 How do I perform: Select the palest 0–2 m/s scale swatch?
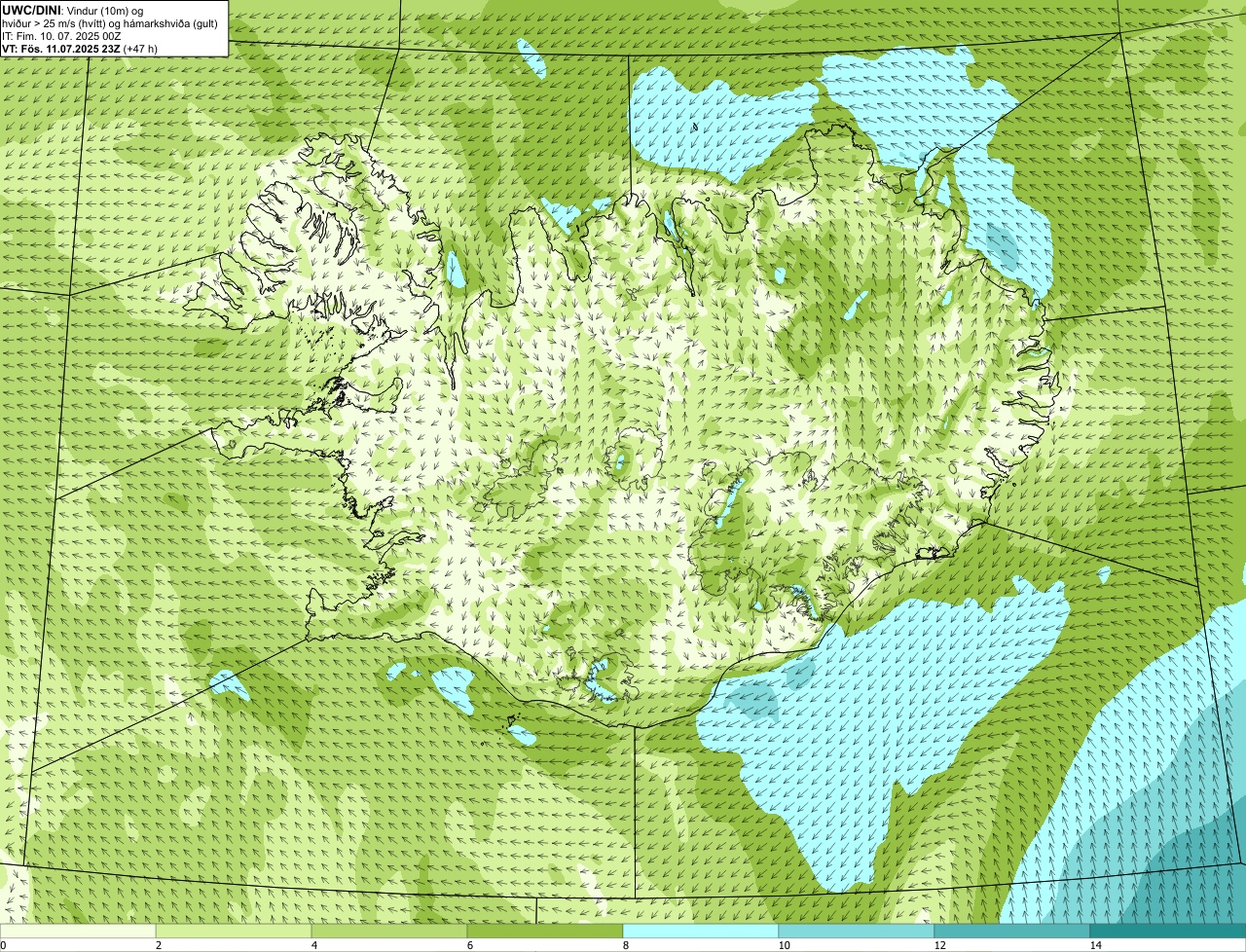[78, 931]
